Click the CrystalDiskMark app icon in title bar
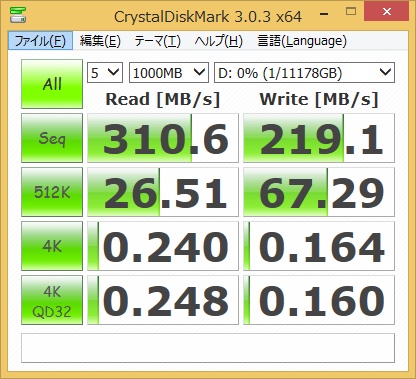 (18, 14)
